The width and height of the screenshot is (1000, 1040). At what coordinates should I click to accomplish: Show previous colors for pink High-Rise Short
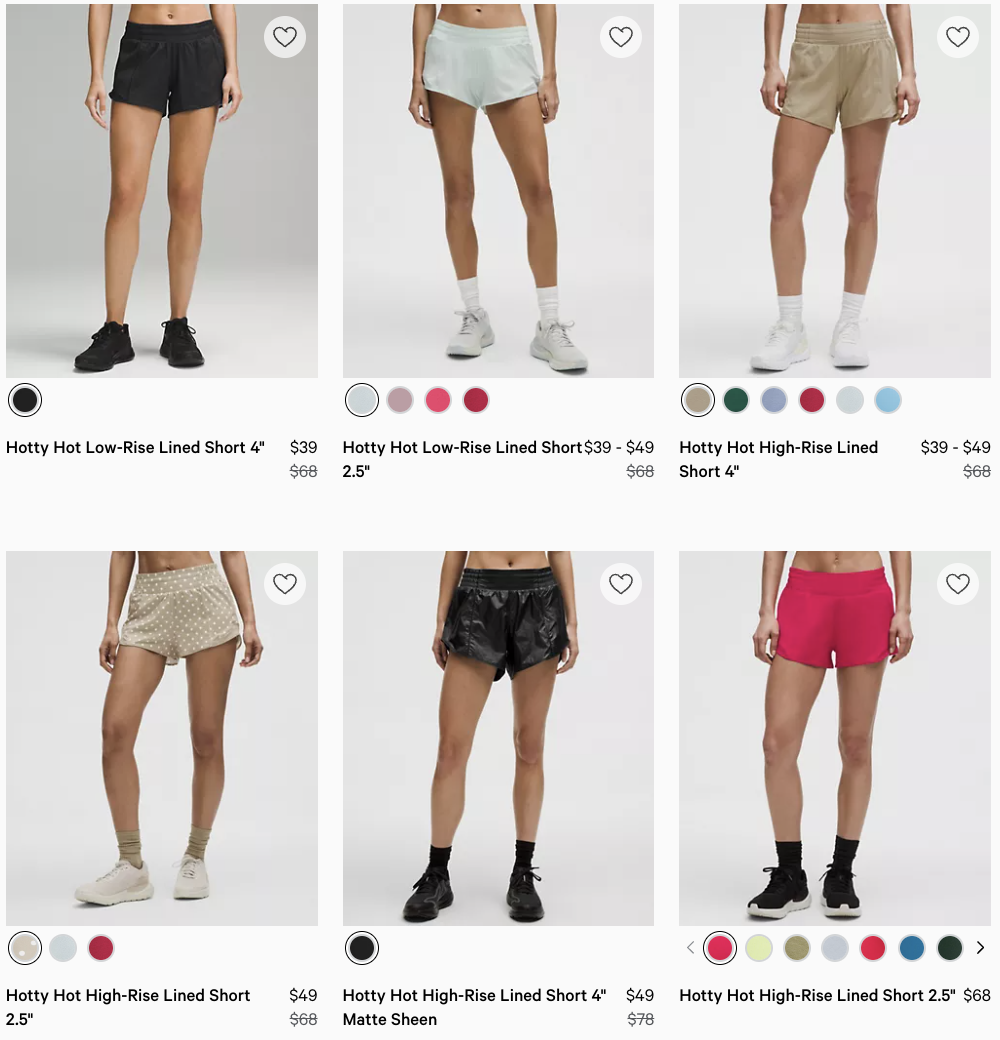click(x=690, y=948)
